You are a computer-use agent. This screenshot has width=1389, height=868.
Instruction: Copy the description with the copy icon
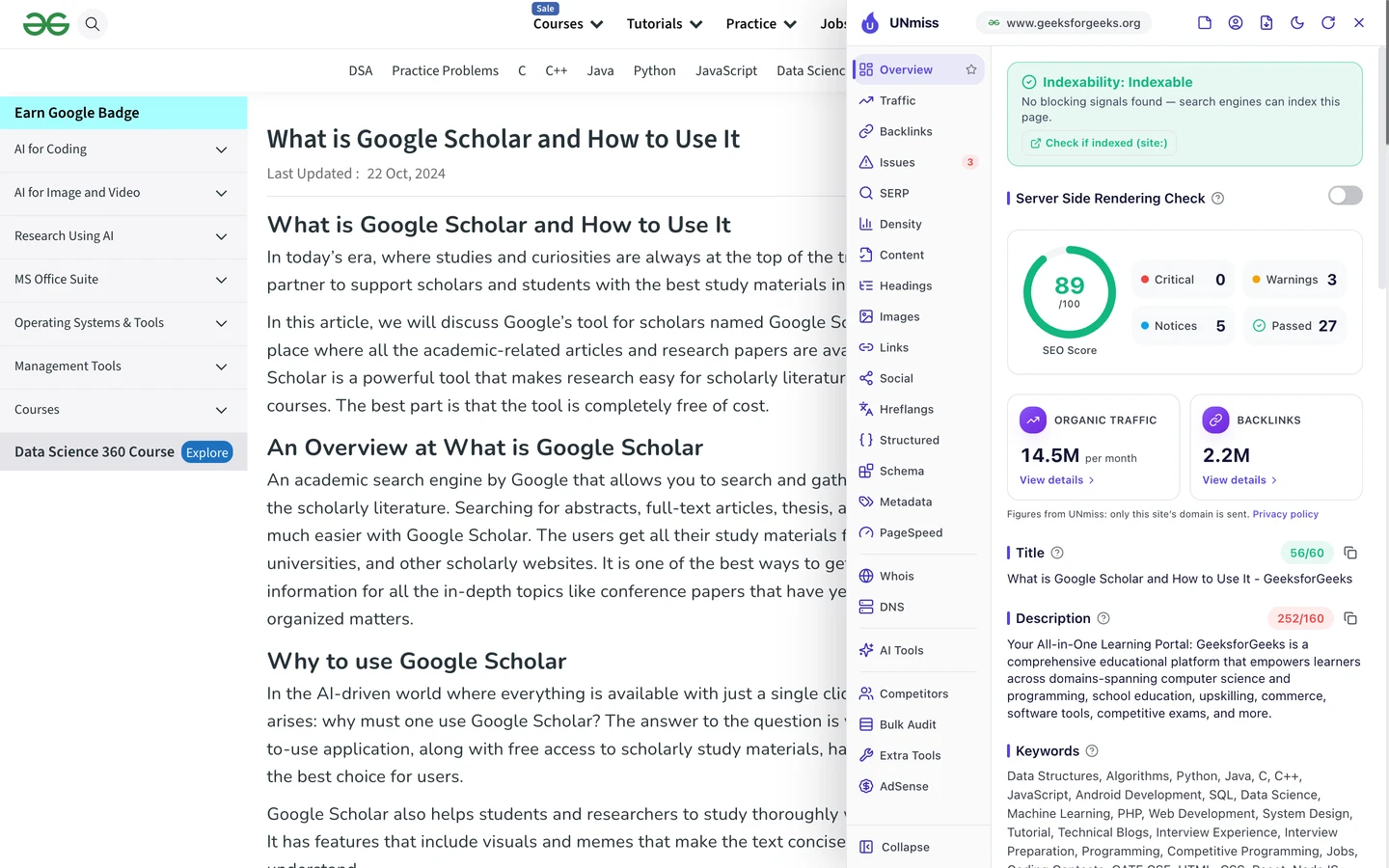click(1350, 618)
